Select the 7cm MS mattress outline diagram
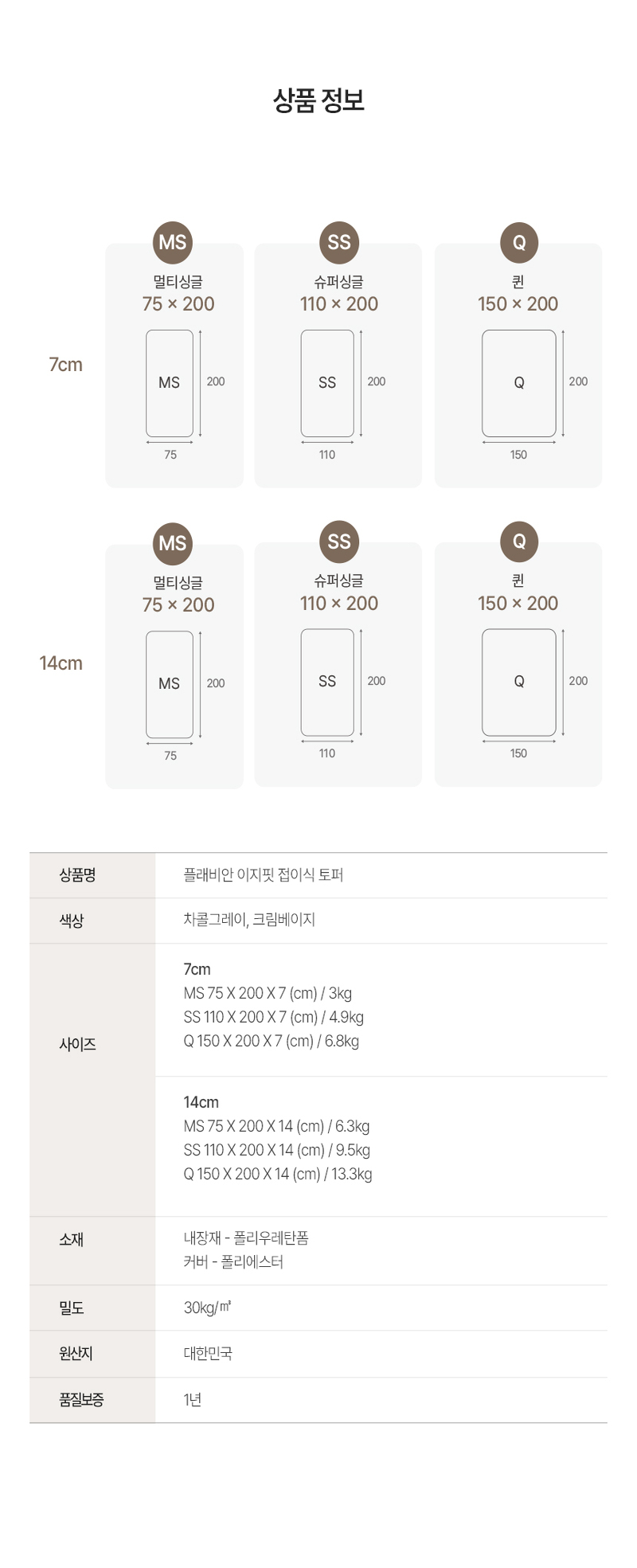The height and width of the screenshot is (1568, 637). (x=170, y=383)
